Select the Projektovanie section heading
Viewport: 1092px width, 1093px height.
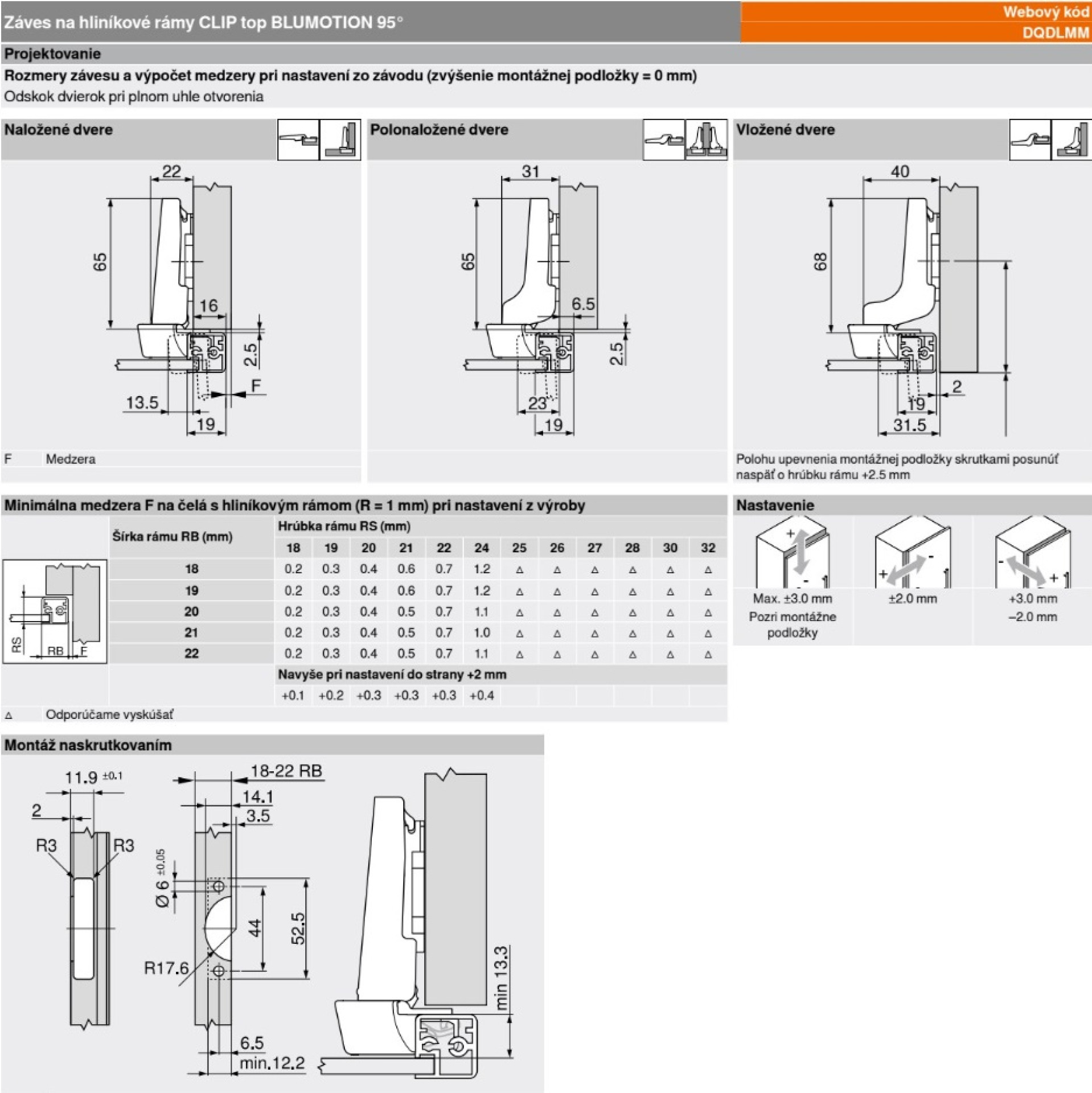(x=52, y=54)
